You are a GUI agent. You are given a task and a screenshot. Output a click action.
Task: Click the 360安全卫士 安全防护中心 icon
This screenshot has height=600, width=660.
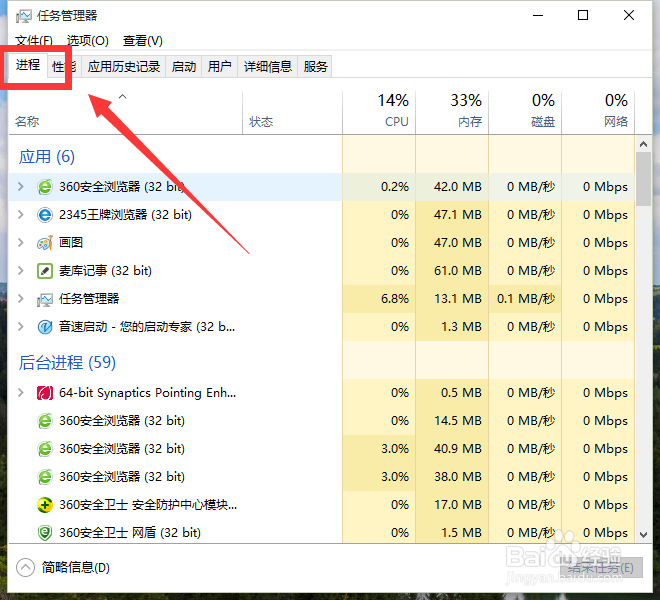point(45,505)
